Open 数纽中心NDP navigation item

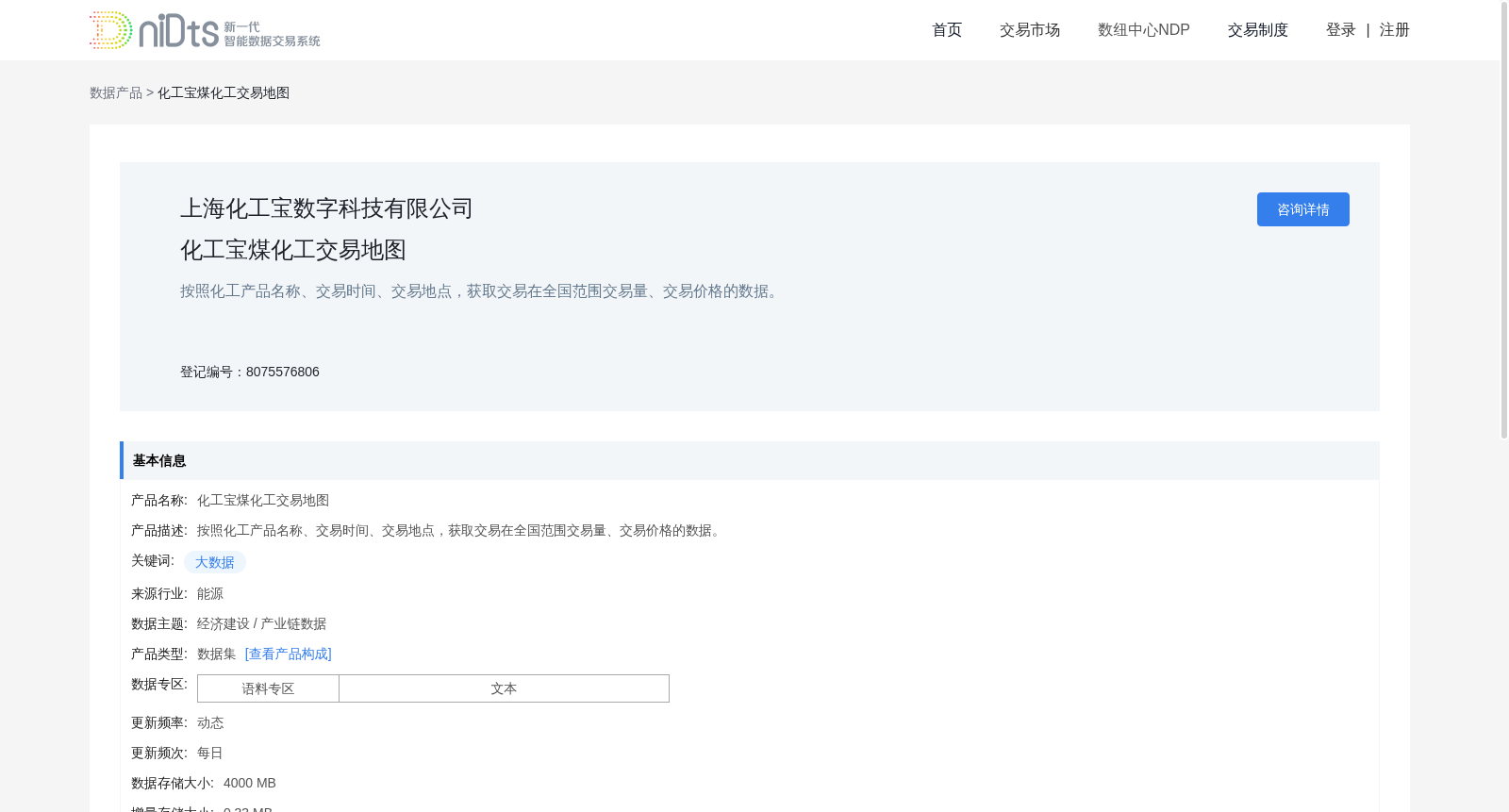[1144, 30]
